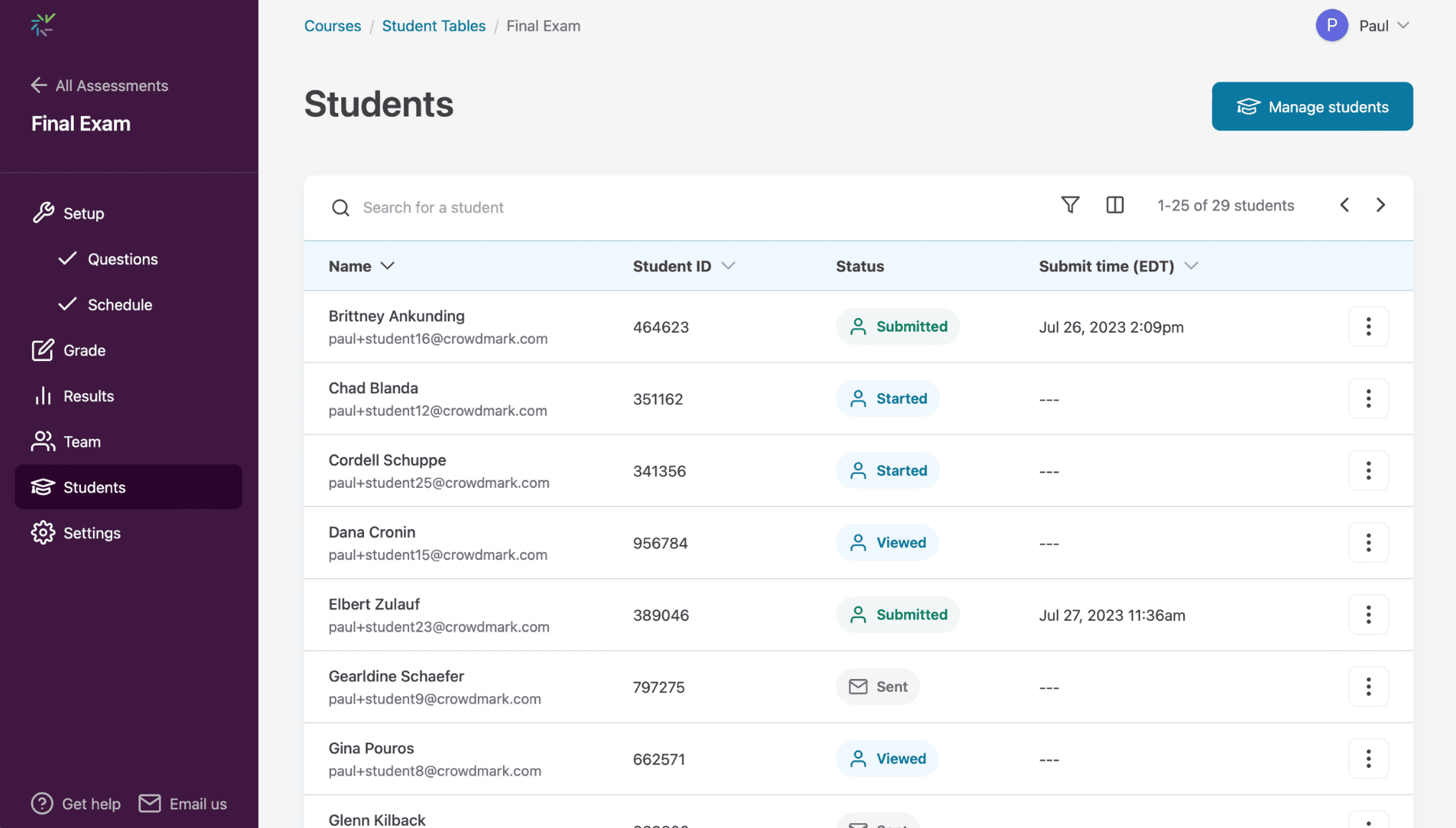Image resolution: width=1456 pixels, height=828 pixels.
Task: Open the Student Tables breadcrumb
Action: click(x=434, y=26)
